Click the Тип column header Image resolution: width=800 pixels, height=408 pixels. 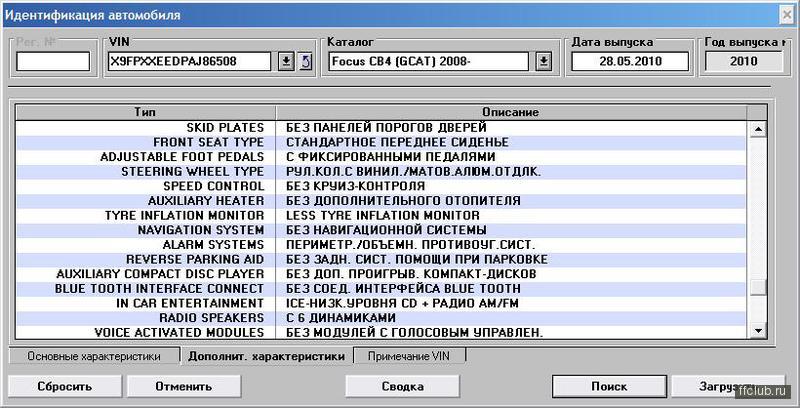[145, 112]
